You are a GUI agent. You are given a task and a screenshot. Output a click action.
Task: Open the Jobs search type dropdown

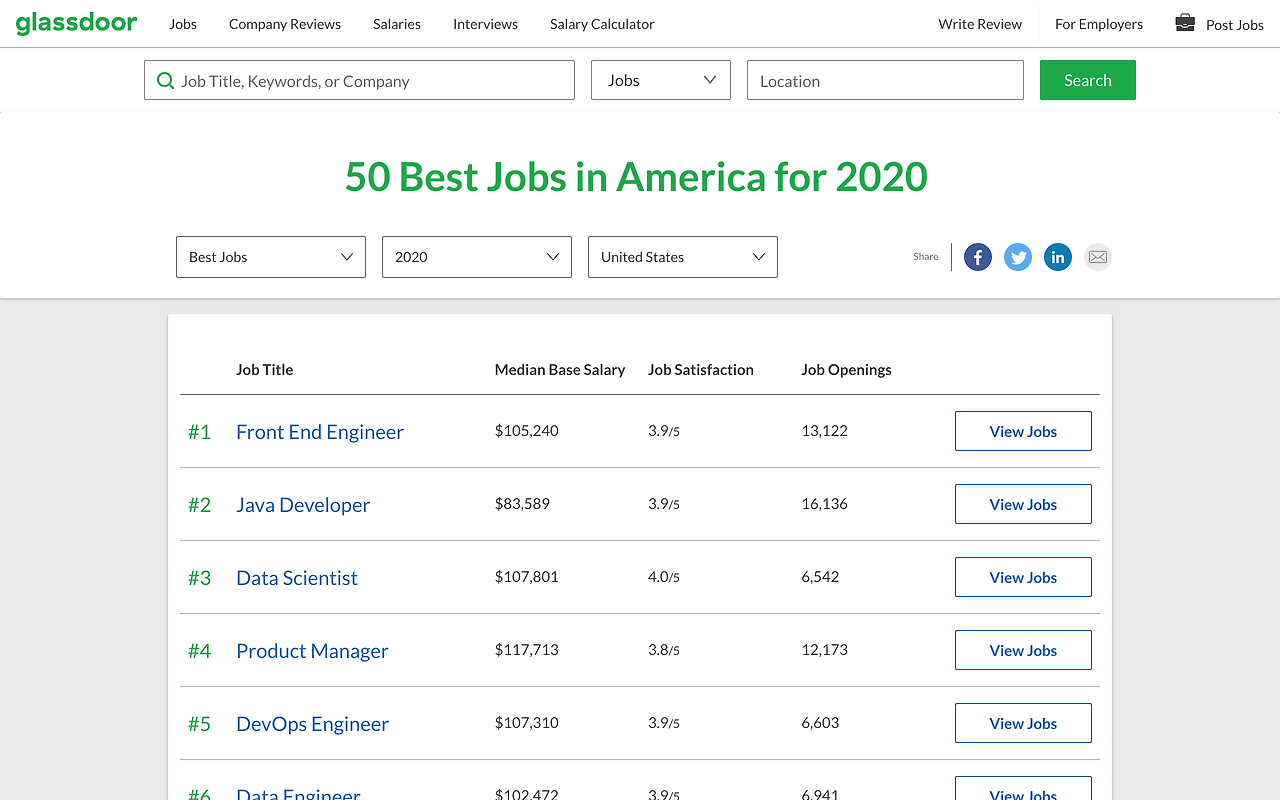(661, 80)
